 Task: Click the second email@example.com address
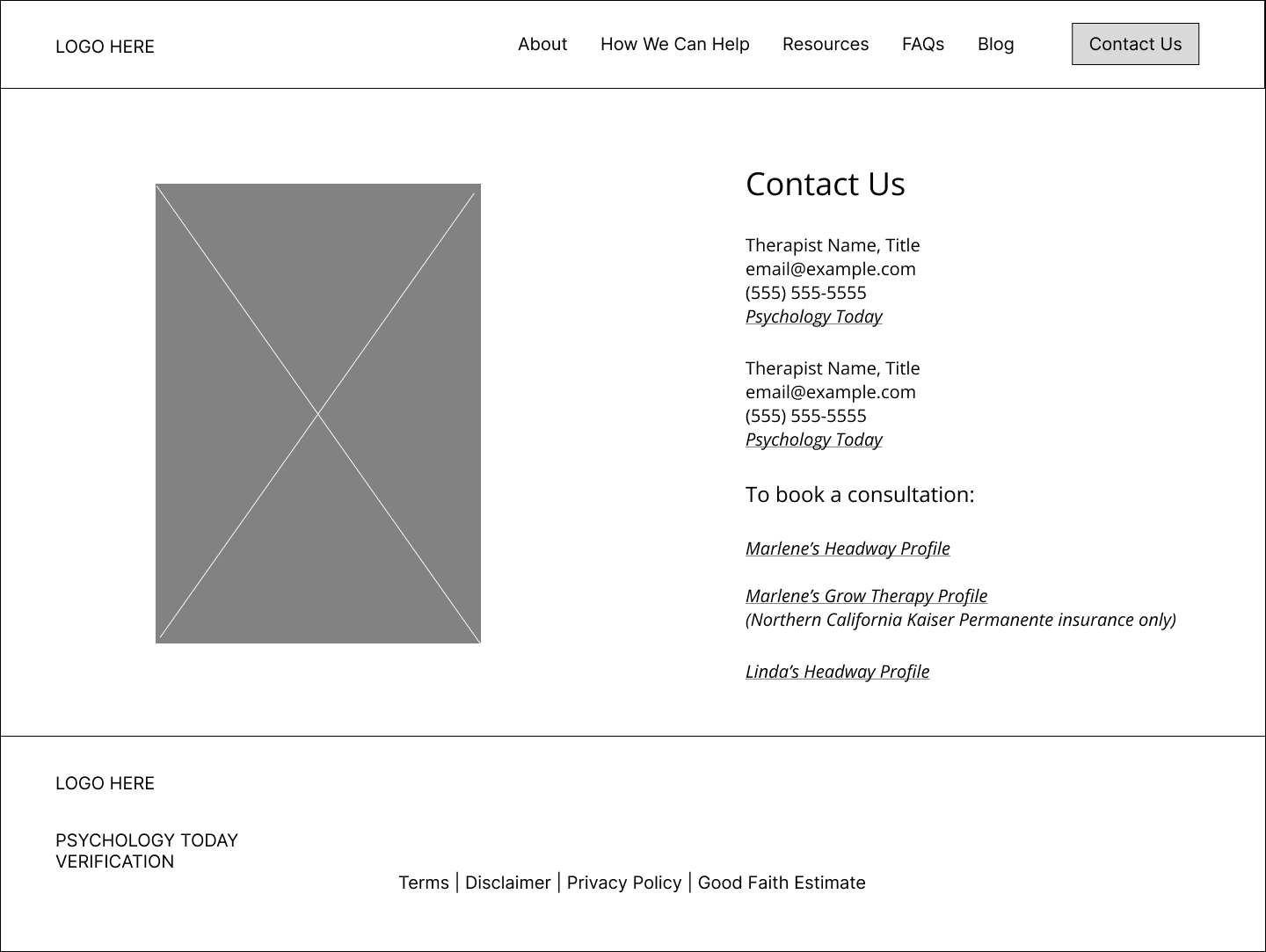click(831, 392)
